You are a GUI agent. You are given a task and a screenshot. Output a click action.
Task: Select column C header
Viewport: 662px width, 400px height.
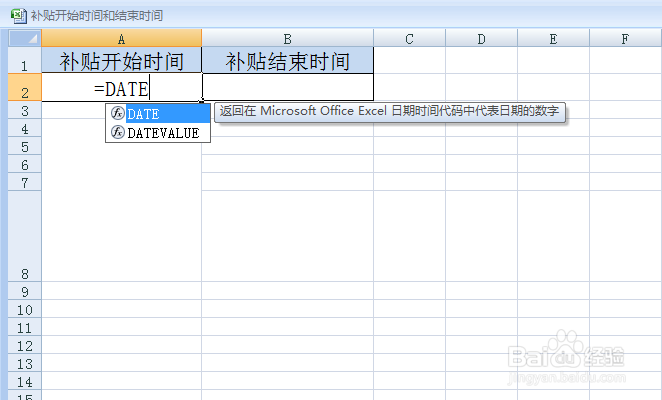[410, 38]
